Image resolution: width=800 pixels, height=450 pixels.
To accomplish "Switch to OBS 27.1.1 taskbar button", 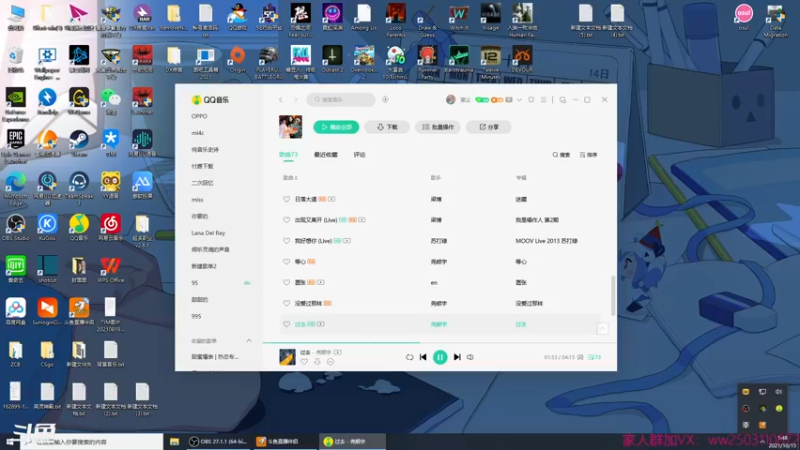I will 218,441.
